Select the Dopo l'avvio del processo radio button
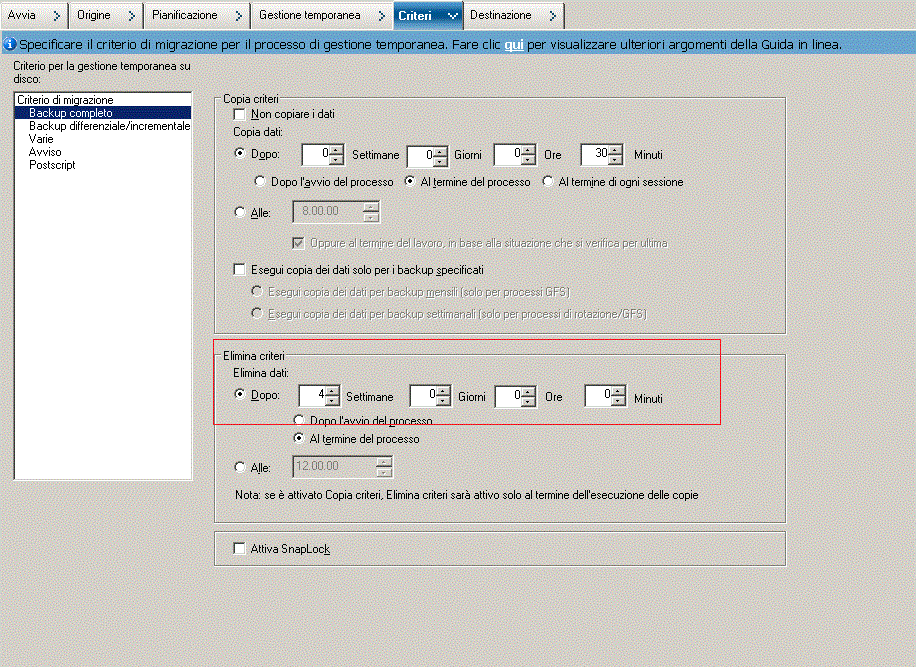The image size is (916, 667). 258,182
